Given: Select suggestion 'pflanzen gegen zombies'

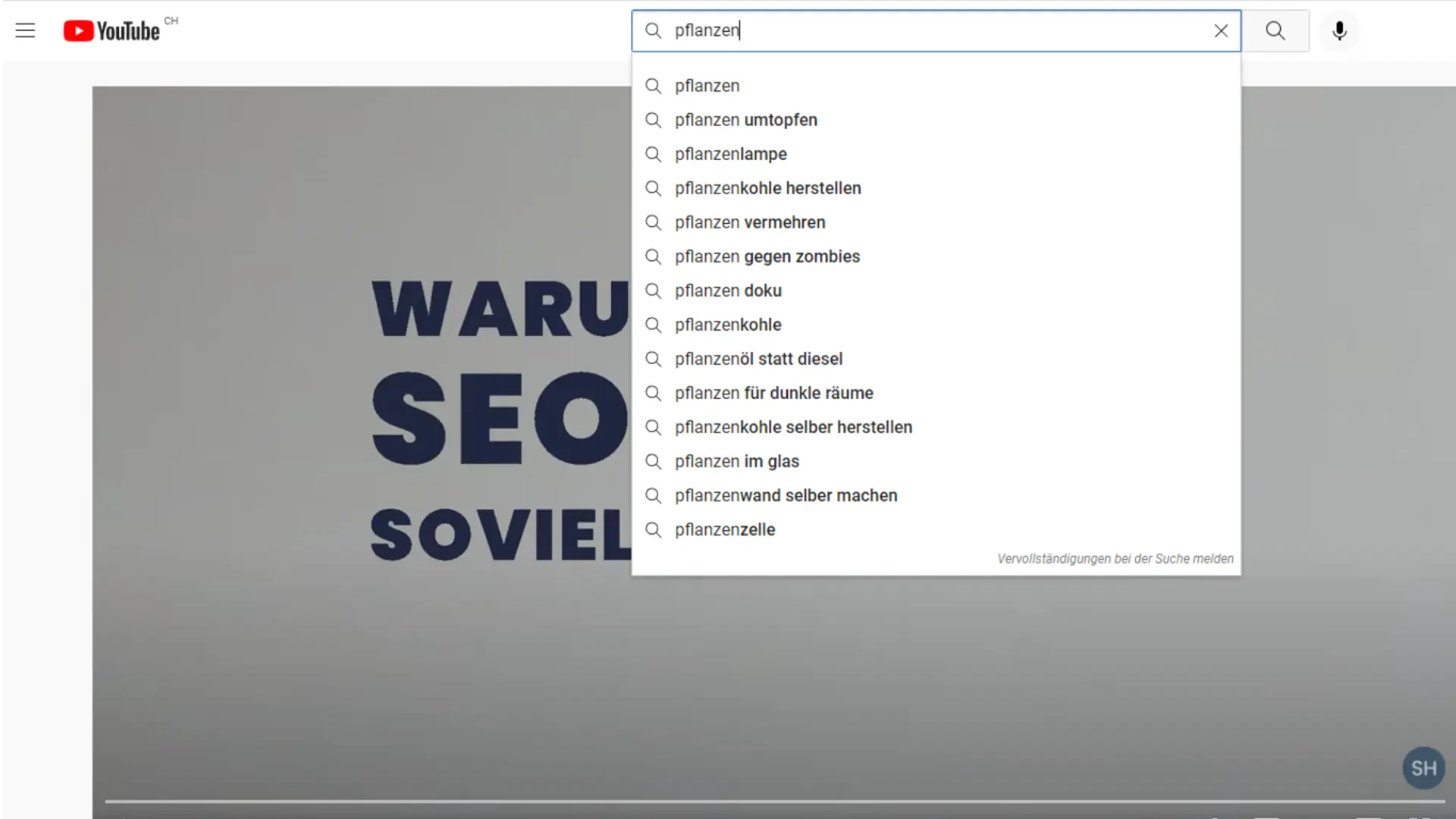Looking at the screenshot, I should 936,256.
